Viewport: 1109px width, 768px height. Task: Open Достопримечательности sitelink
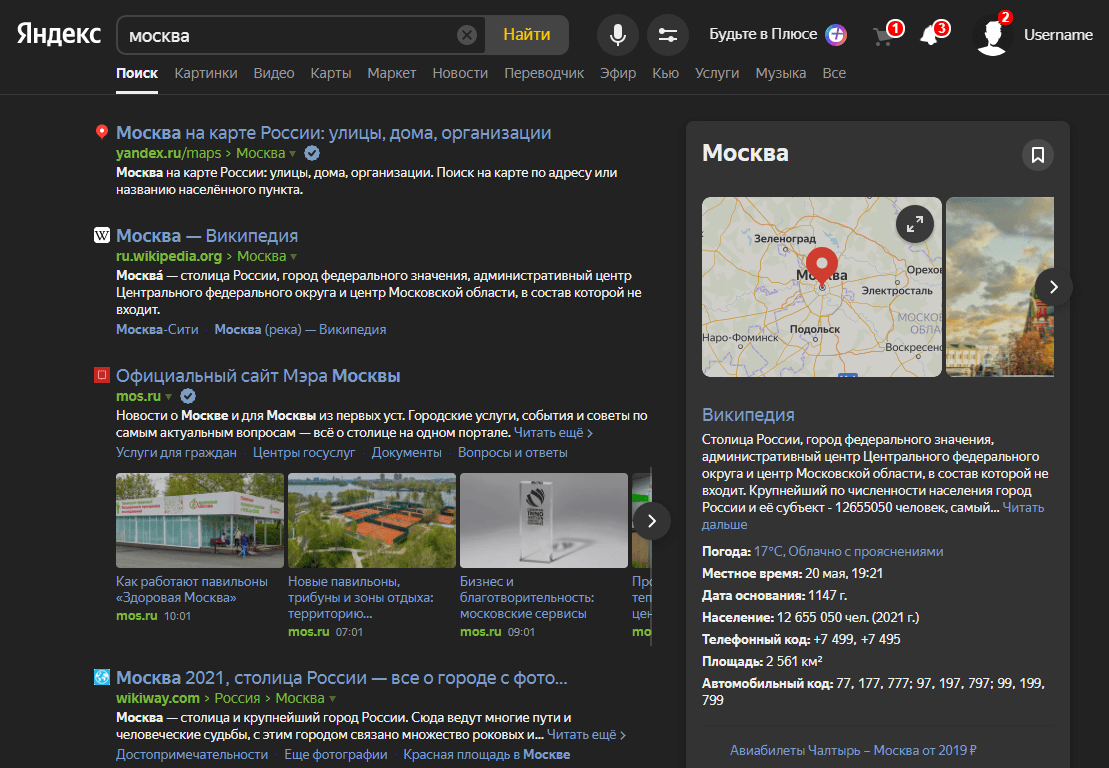[192, 754]
